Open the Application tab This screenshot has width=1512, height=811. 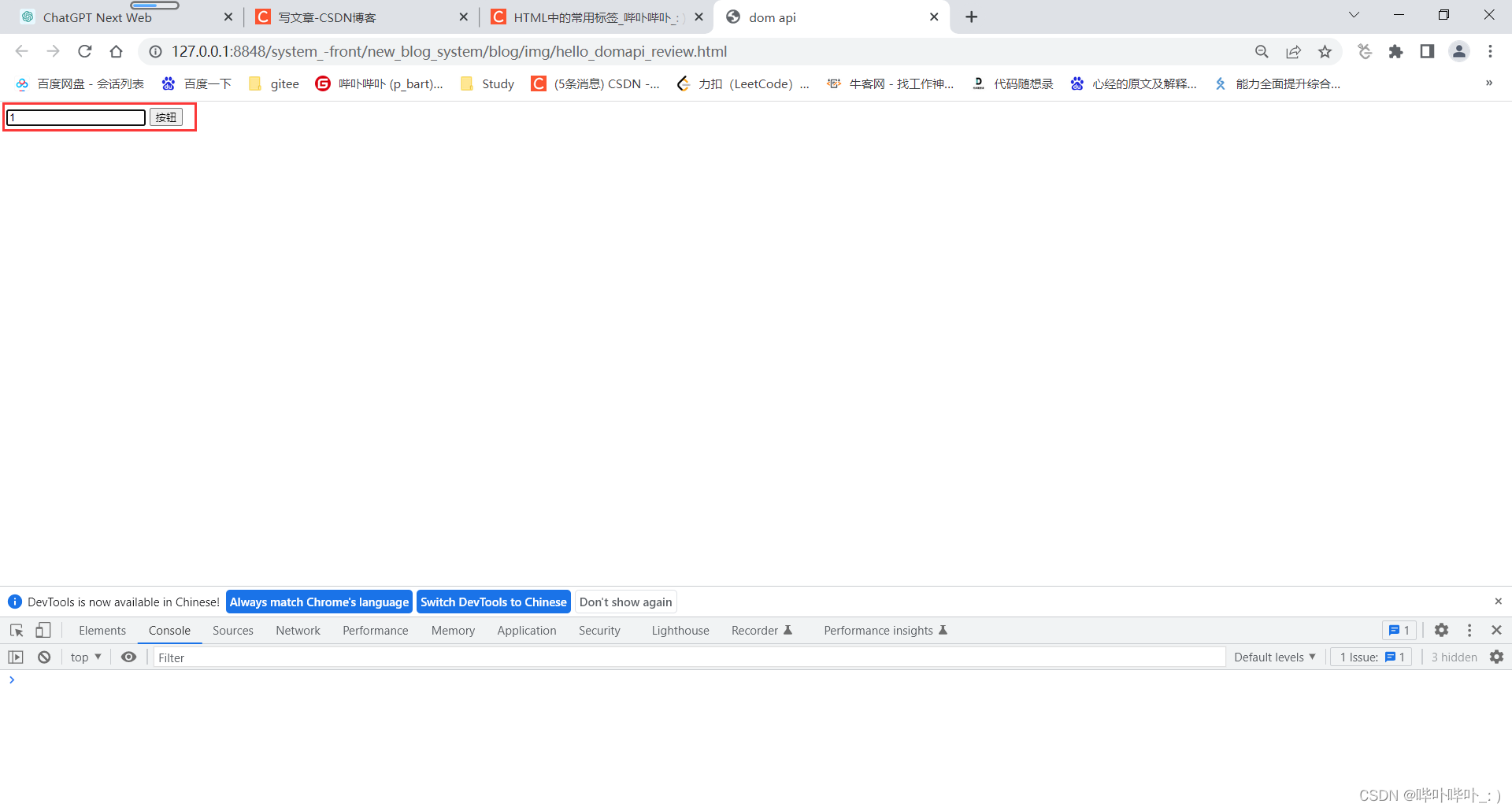(527, 630)
